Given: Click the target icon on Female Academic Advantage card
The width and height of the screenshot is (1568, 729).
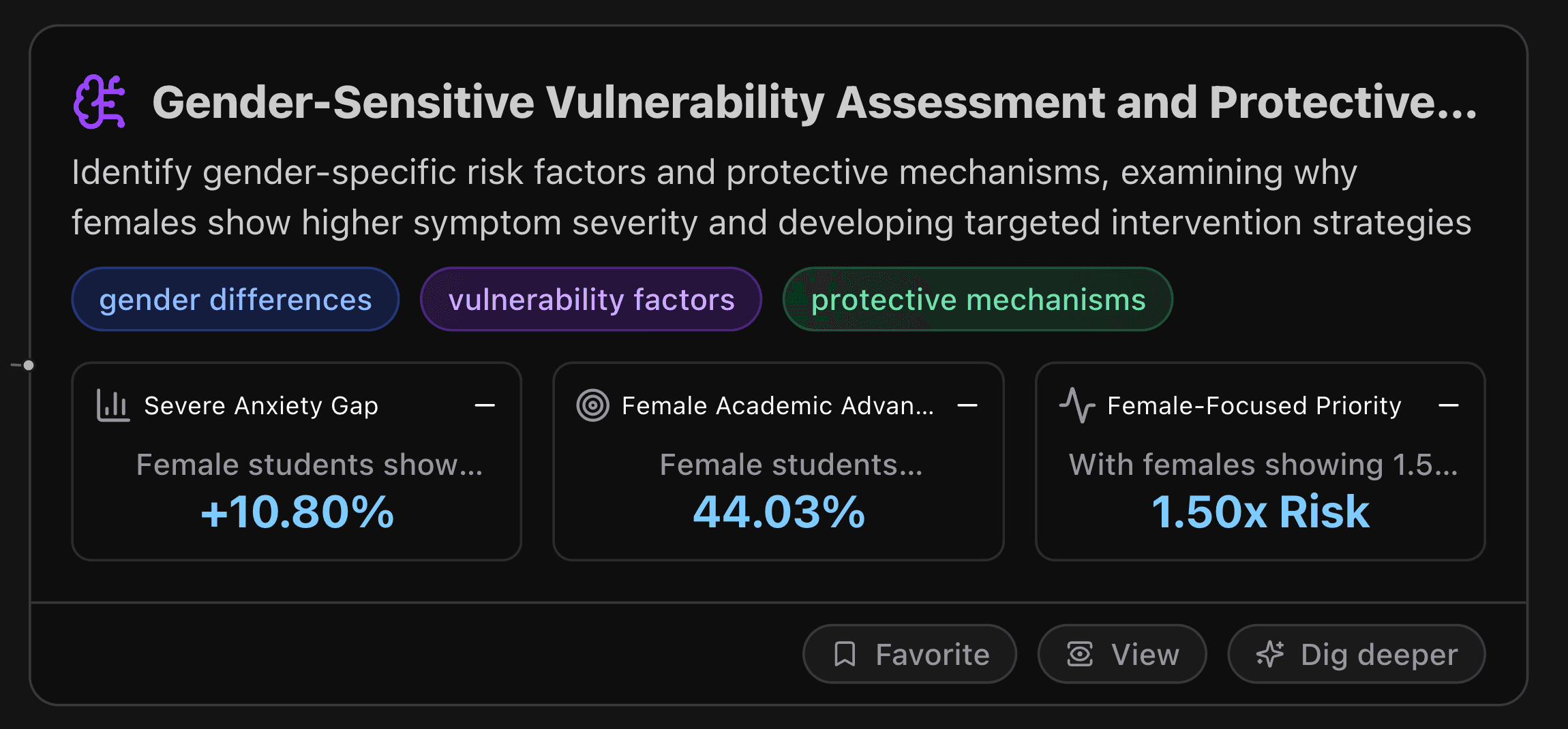Looking at the screenshot, I should tap(593, 405).
